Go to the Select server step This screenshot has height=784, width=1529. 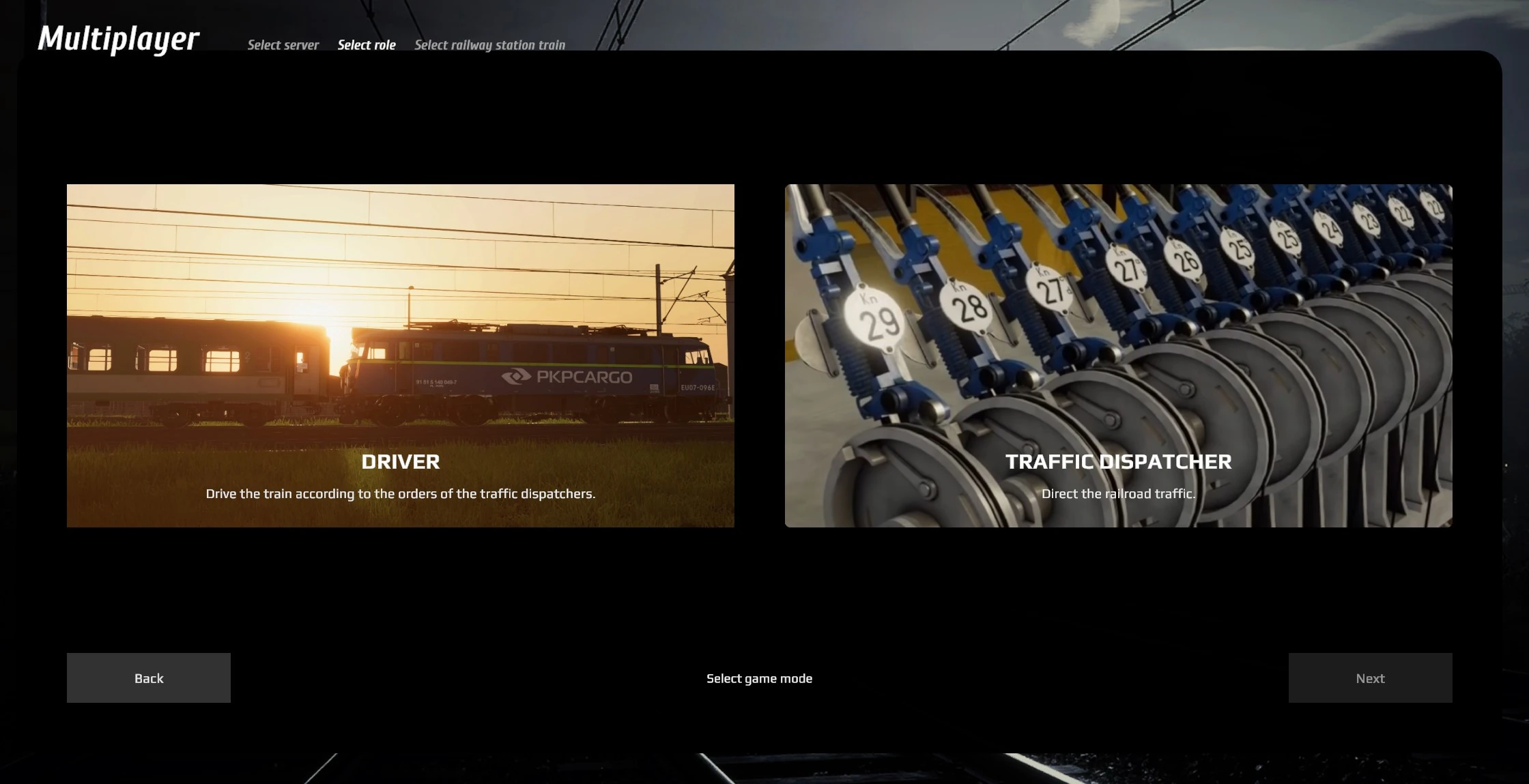(x=283, y=45)
